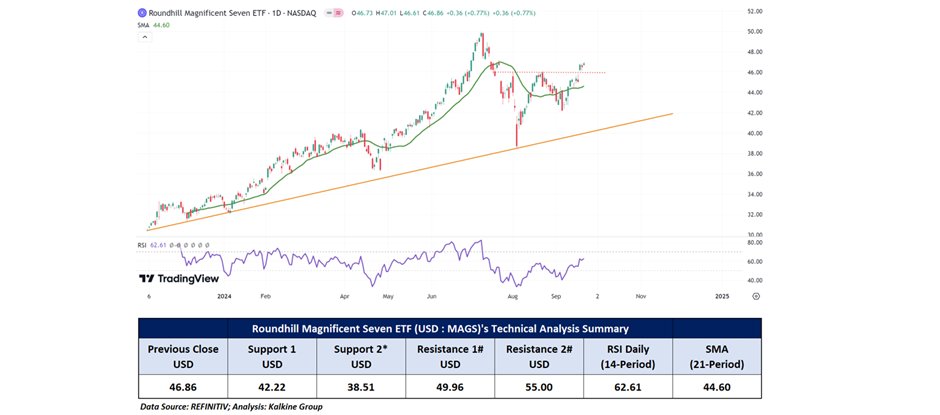This screenshot has height=415, width=940.
Task: Click the Data Source REFINITIV footnote
Action: tap(231, 407)
